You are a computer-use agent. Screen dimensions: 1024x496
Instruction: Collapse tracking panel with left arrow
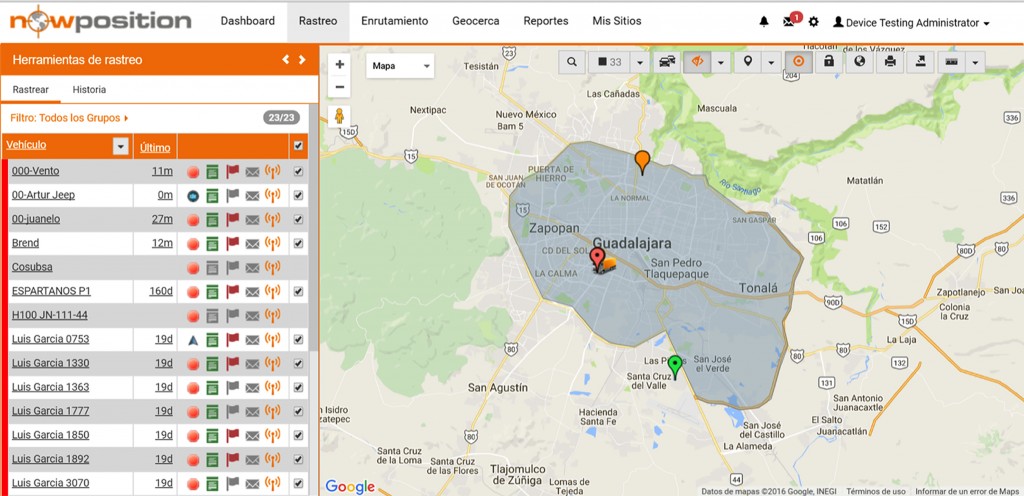tap(285, 59)
